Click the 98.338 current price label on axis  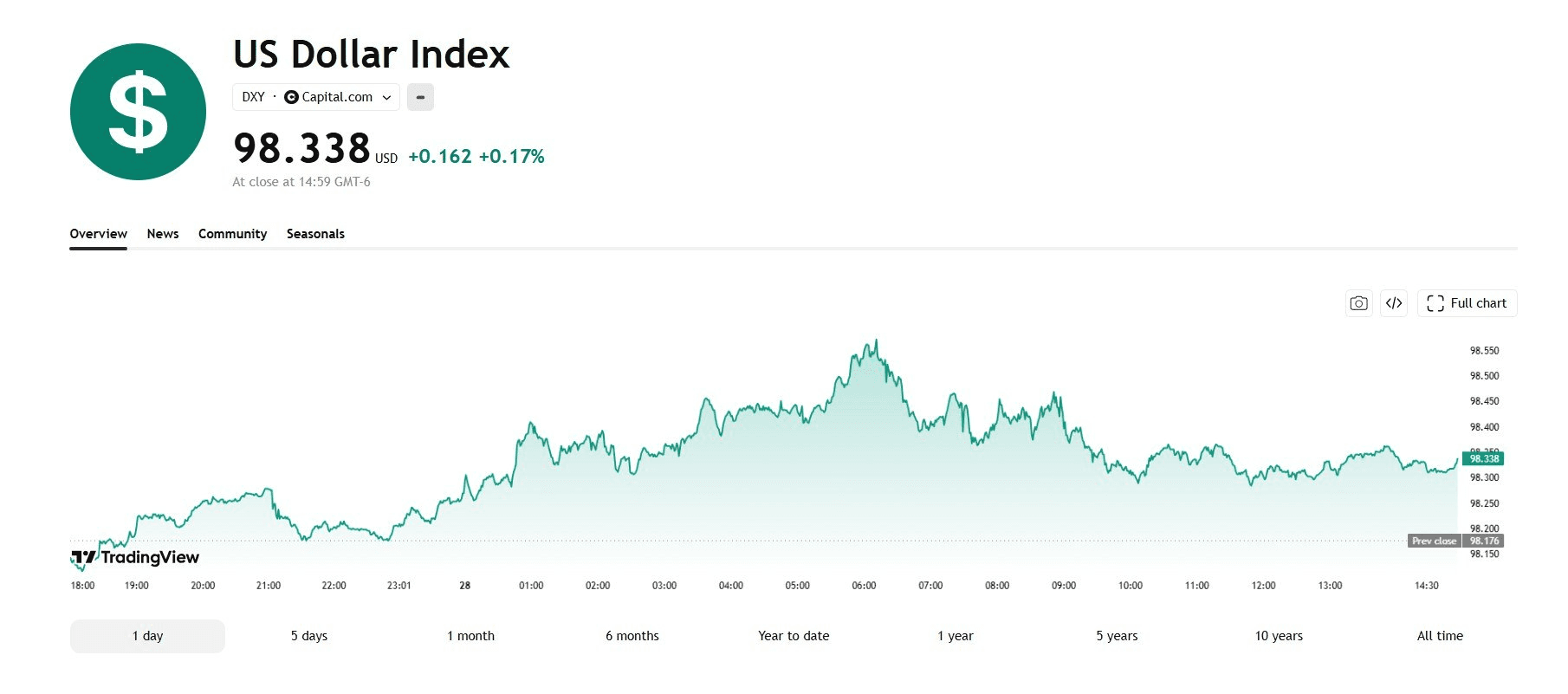(x=1483, y=458)
